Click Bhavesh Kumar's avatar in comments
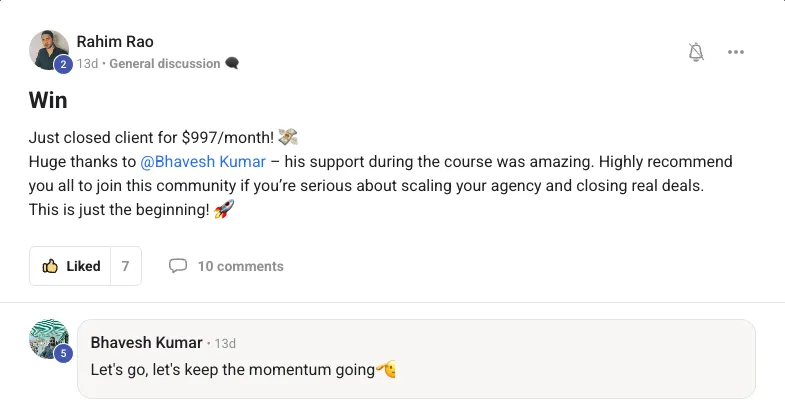The image size is (785, 407). tap(48, 339)
